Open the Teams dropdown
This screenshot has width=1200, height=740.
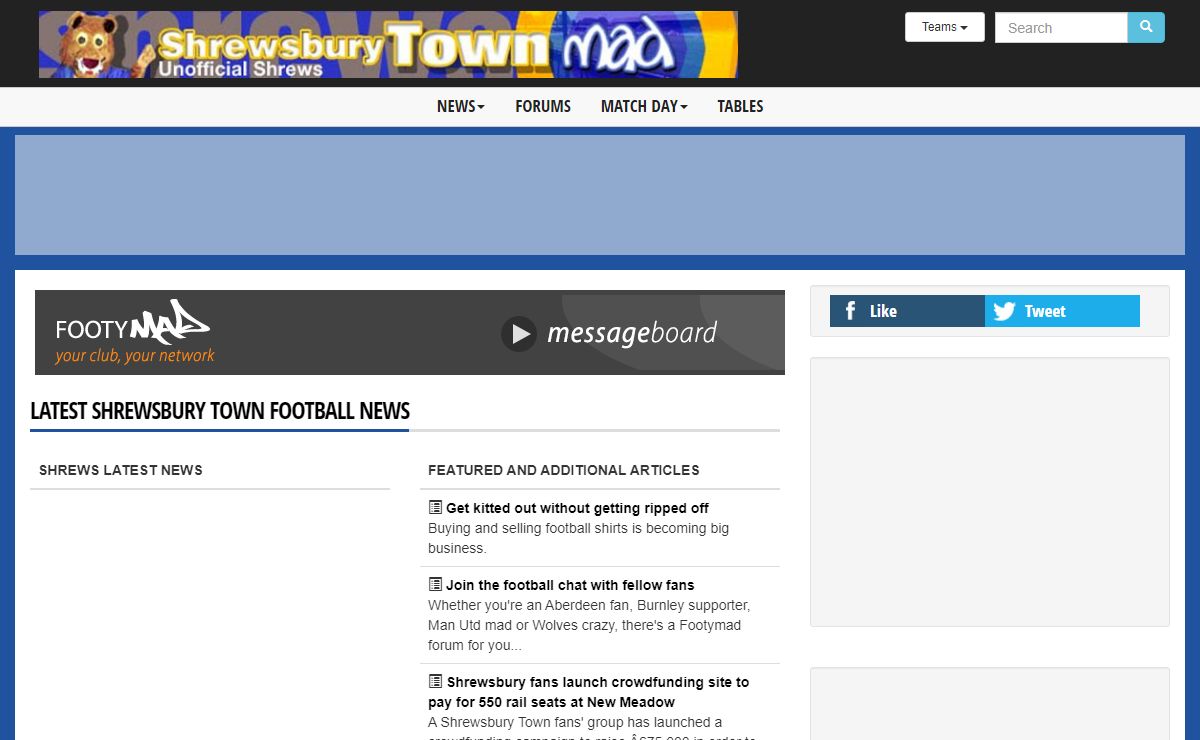click(944, 27)
